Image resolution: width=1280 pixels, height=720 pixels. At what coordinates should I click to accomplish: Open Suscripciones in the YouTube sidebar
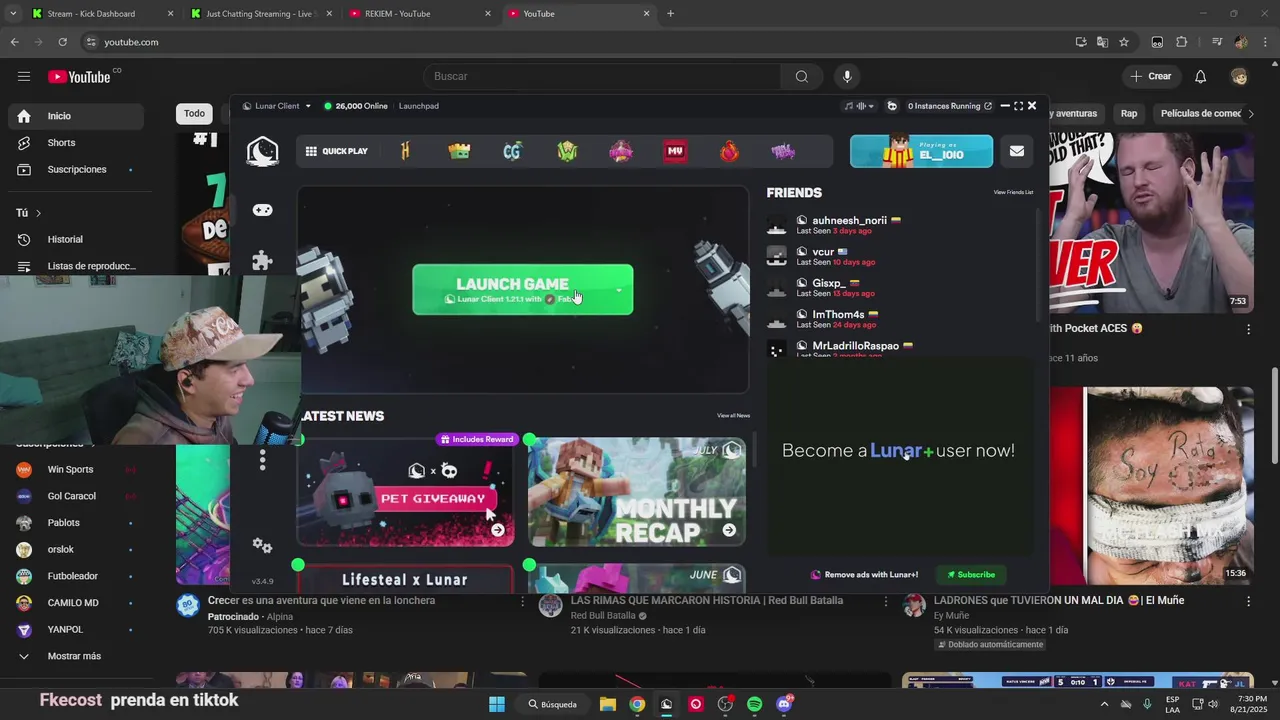coord(74,170)
